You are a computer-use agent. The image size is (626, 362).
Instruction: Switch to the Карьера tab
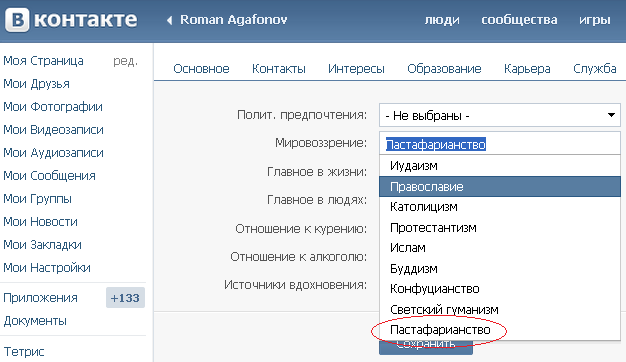coord(527,69)
